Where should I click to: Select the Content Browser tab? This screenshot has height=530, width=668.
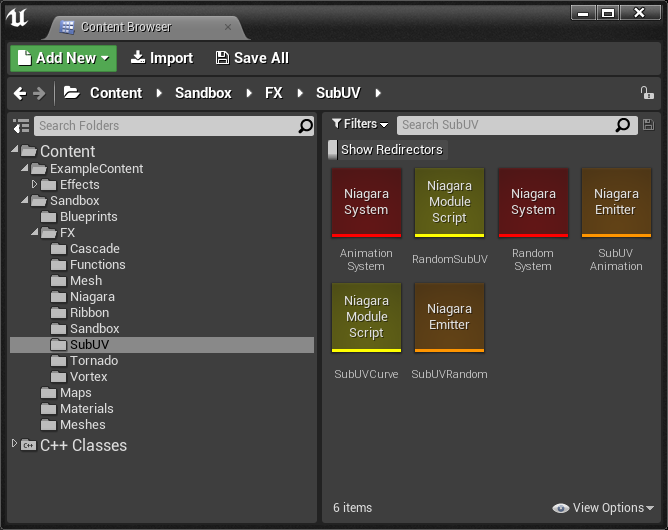(x=147, y=27)
